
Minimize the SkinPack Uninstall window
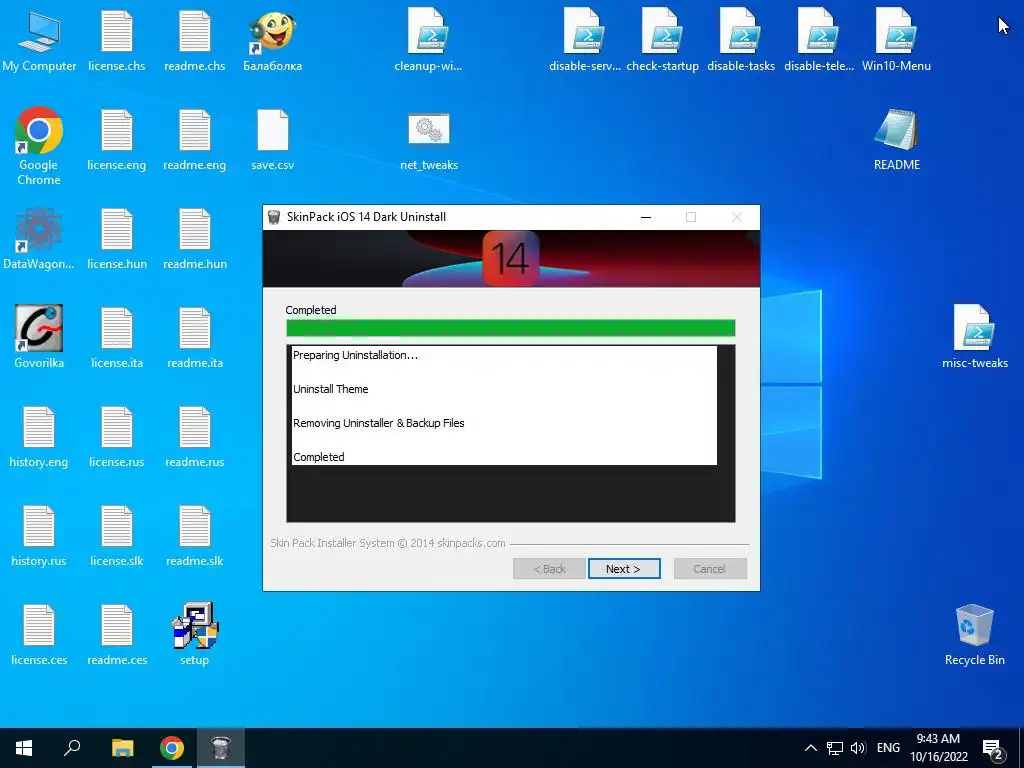pyautogui.click(x=646, y=217)
